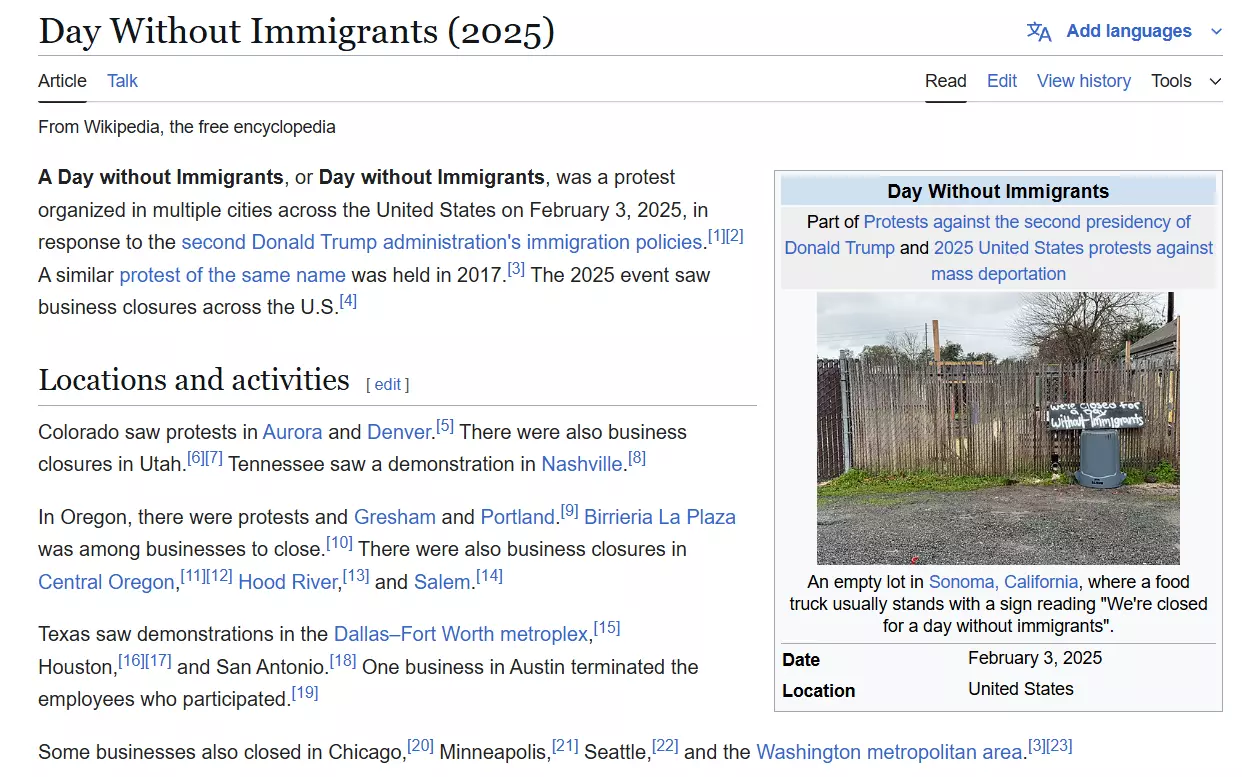
Task: Expand the Add languages dropdown arrow
Action: coord(1216,31)
